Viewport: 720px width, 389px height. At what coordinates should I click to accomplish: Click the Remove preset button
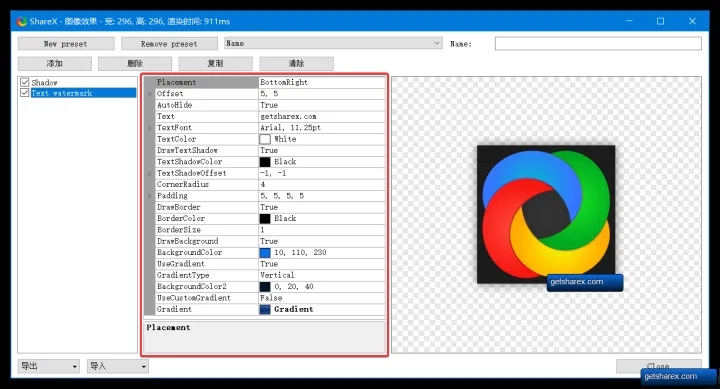click(169, 44)
